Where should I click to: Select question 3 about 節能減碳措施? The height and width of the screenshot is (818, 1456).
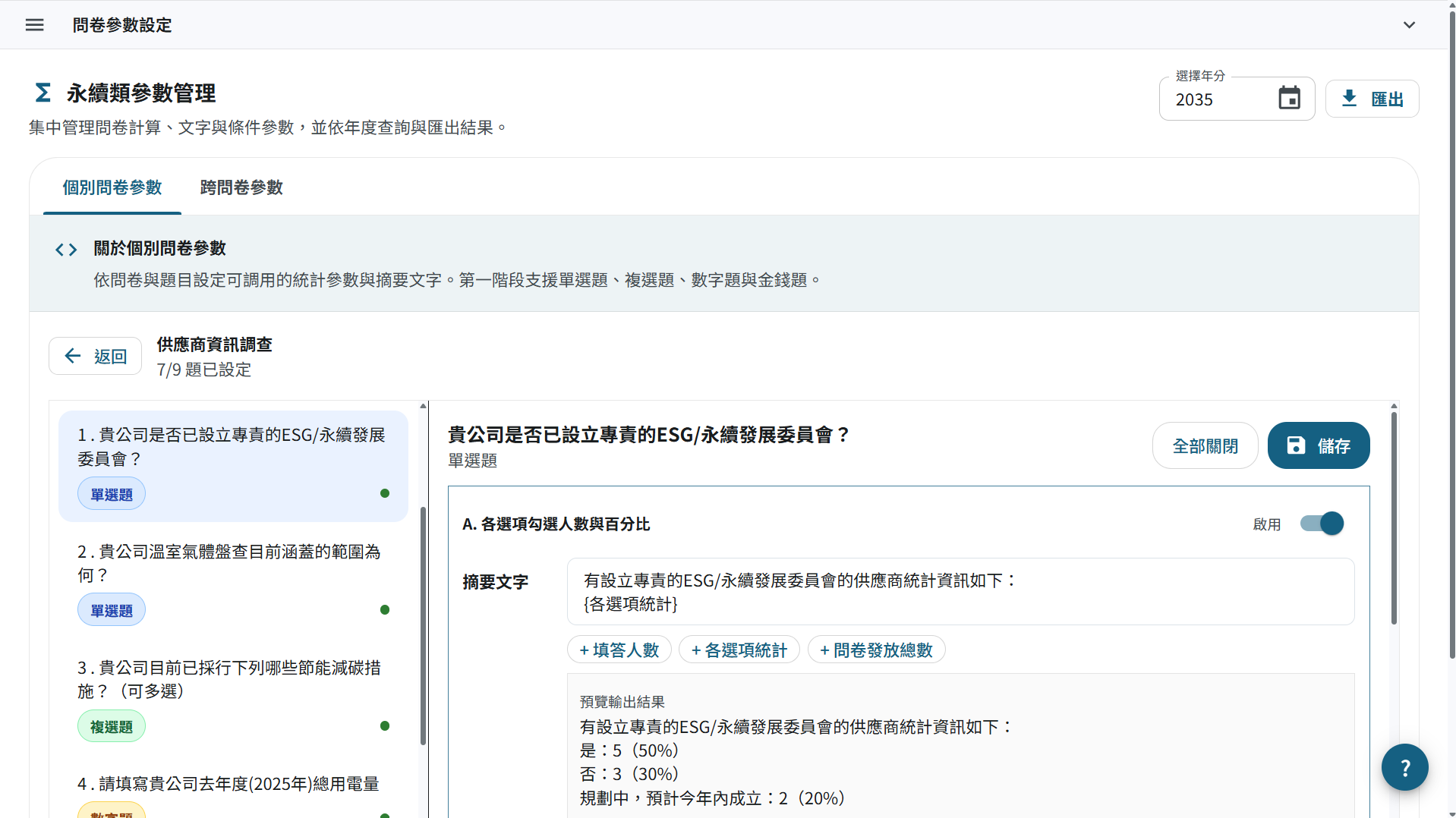(233, 698)
